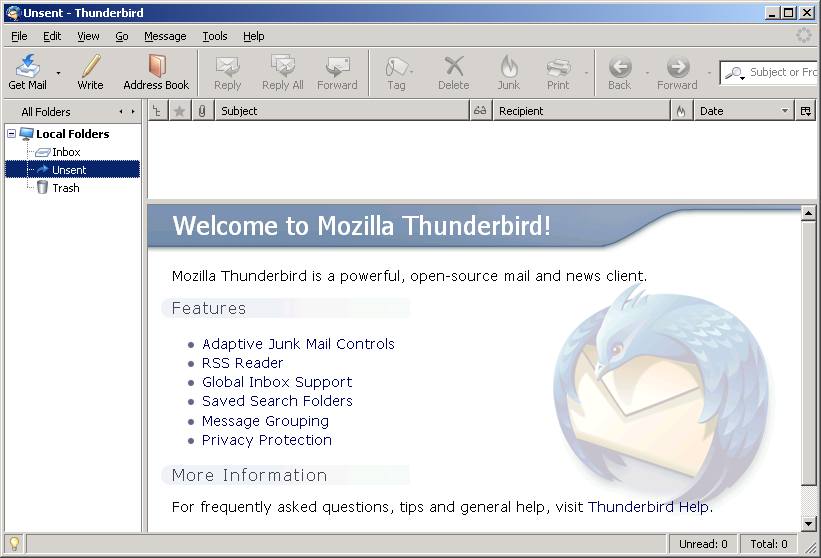The image size is (821, 558).
Task: Click next folder view arrow
Action: [133, 111]
